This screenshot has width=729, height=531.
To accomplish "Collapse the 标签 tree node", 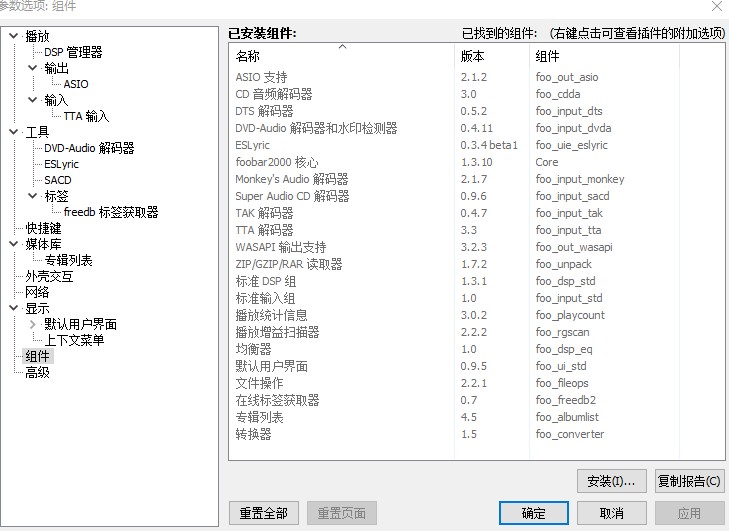I will click(33, 196).
